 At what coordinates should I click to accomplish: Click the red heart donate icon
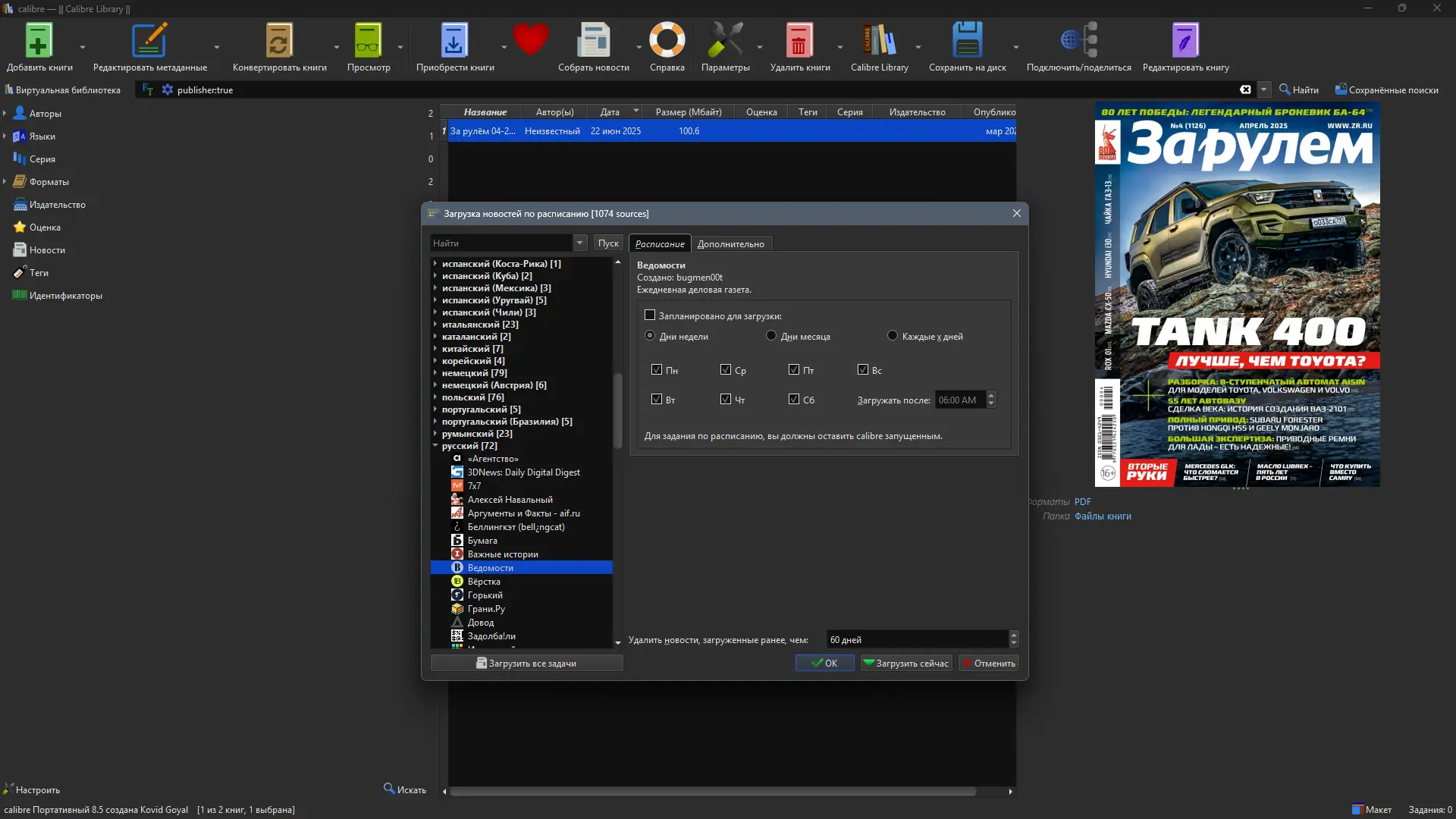coord(530,39)
